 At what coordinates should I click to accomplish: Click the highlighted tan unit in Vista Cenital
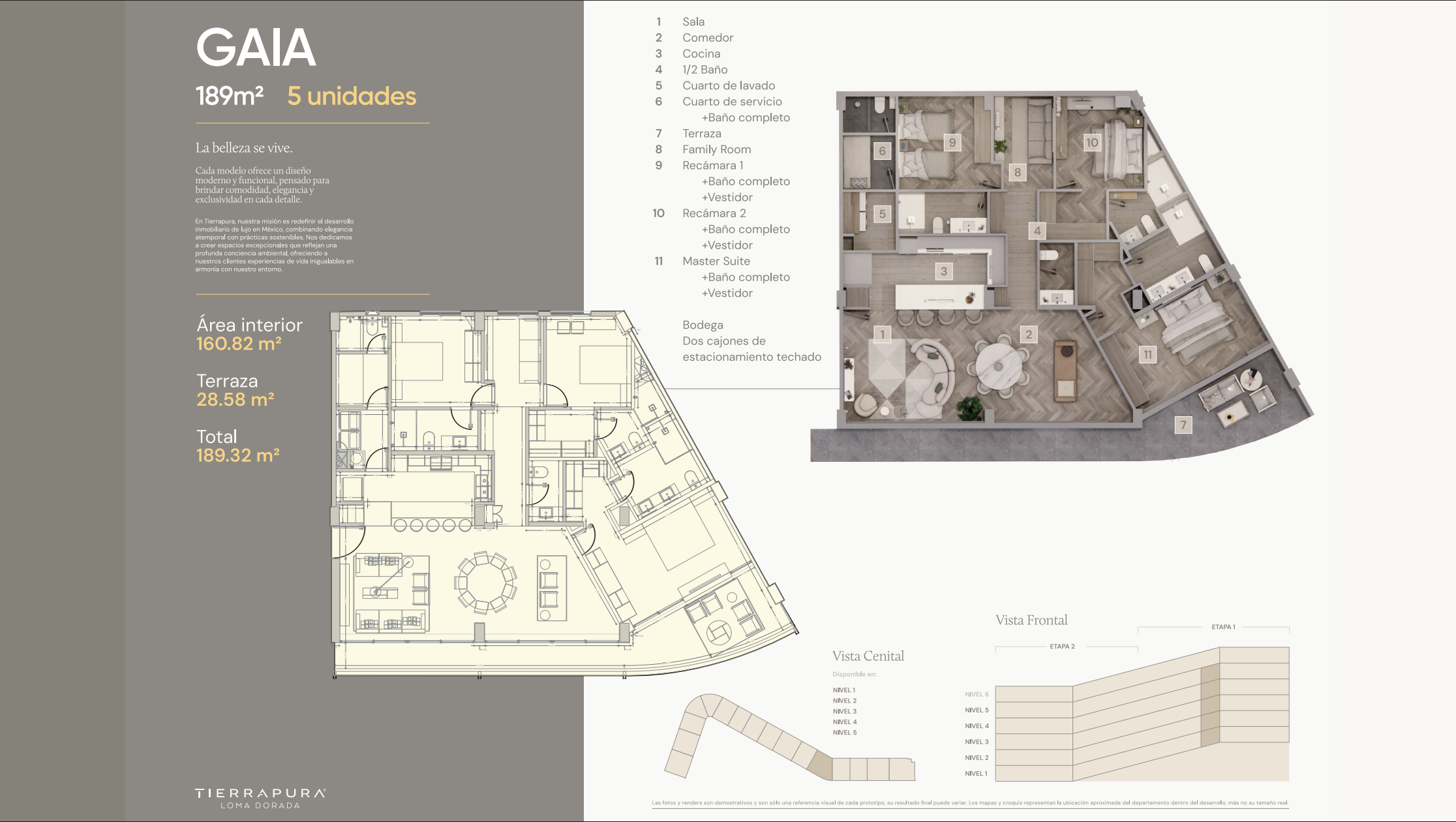click(821, 765)
